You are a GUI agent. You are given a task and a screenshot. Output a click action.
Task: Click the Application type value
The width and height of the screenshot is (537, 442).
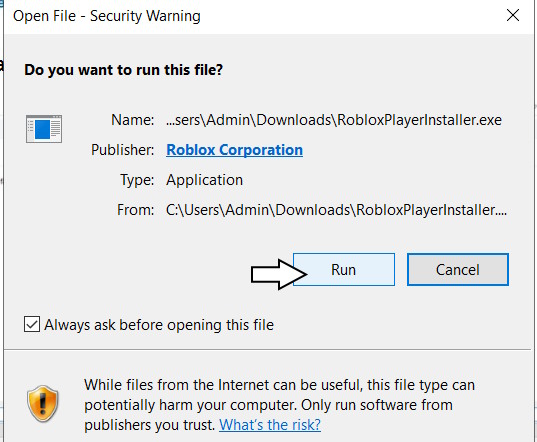click(204, 180)
